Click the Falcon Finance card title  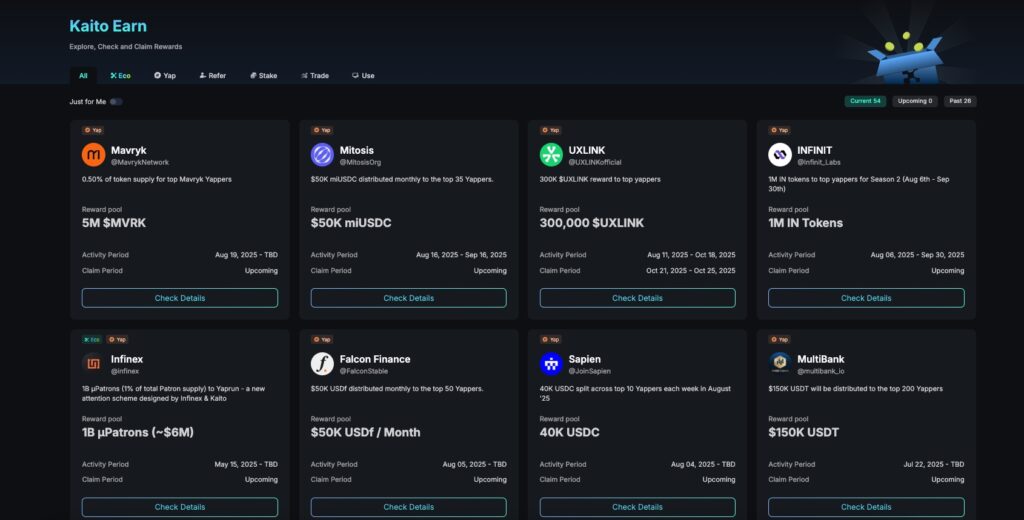(375, 359)
